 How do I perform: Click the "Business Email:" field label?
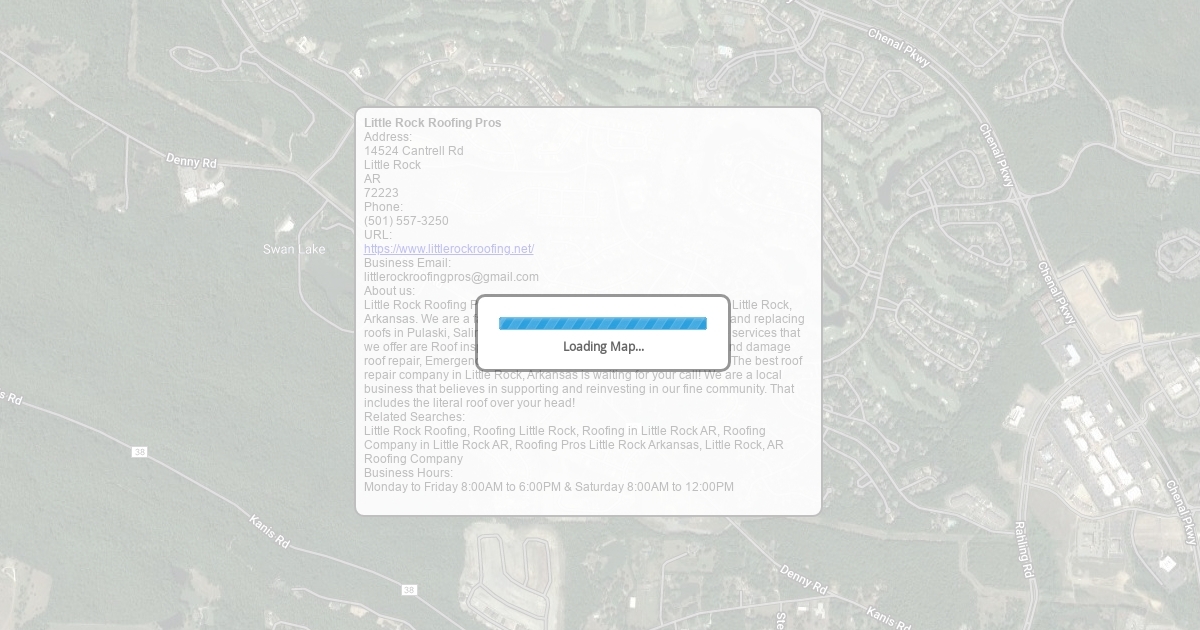(x=407, y=263)
